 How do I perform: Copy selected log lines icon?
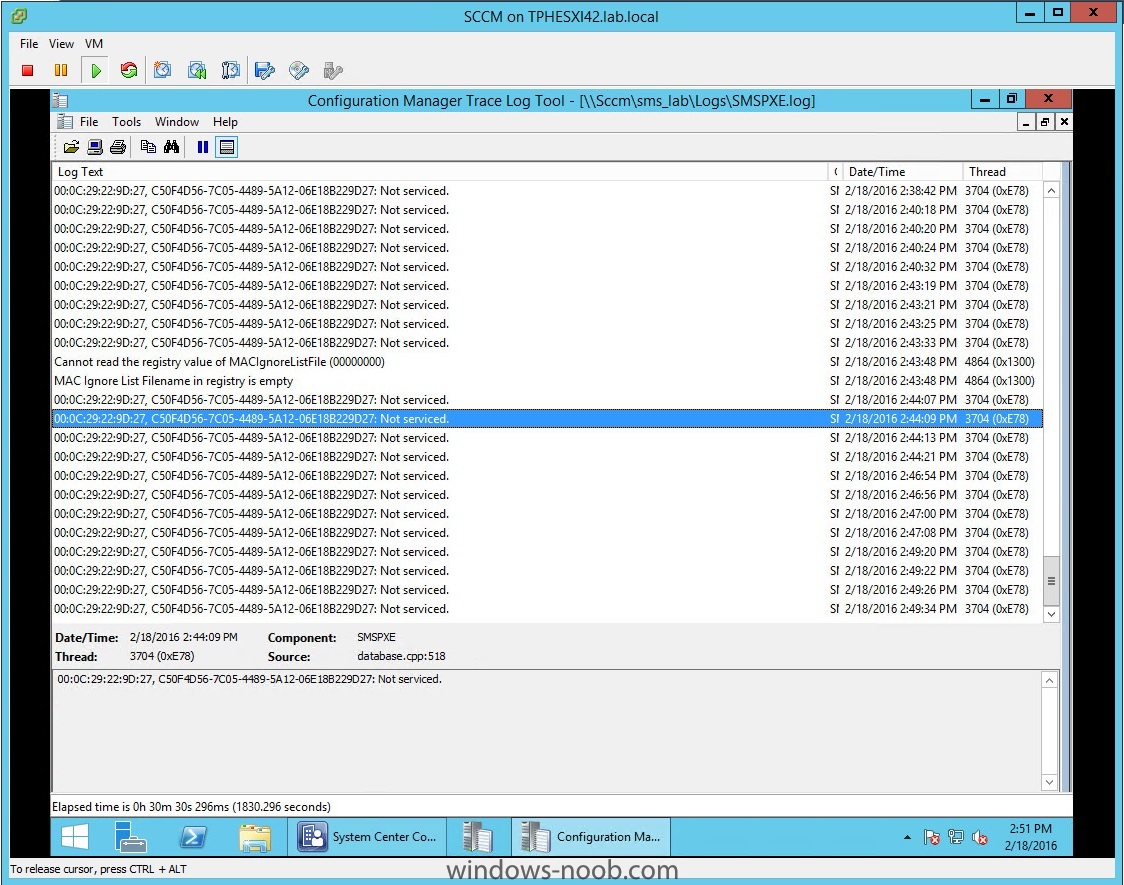(148, 147)
